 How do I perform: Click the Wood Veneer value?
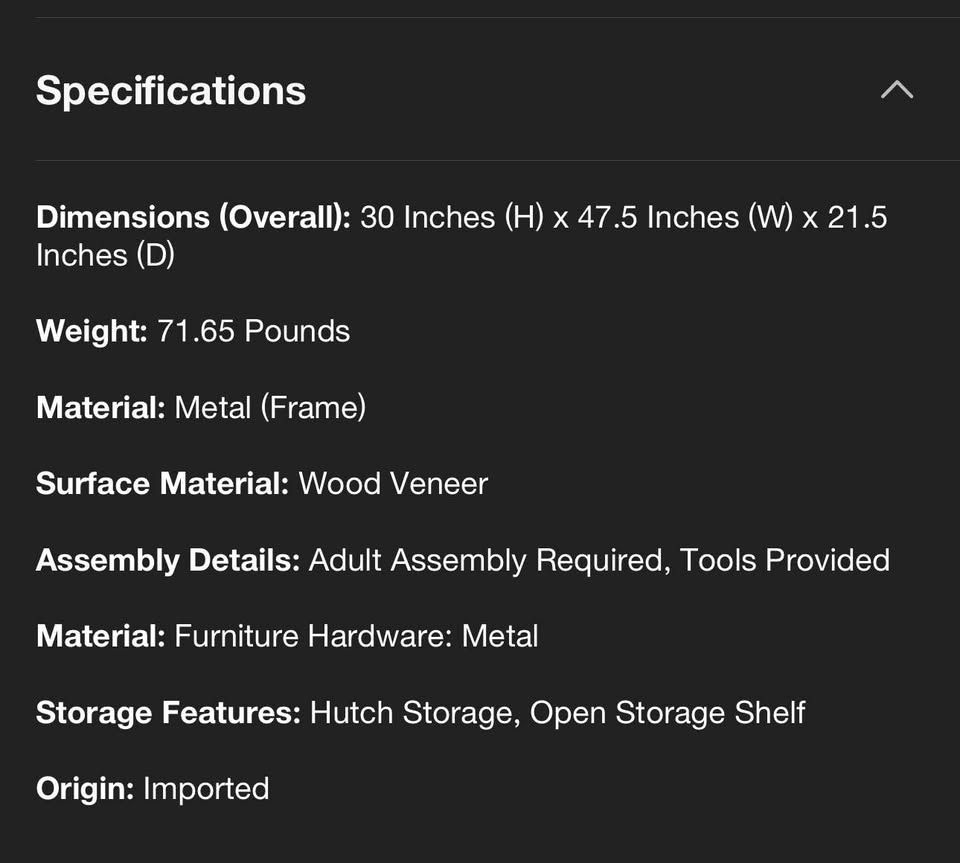click(393, 483)
